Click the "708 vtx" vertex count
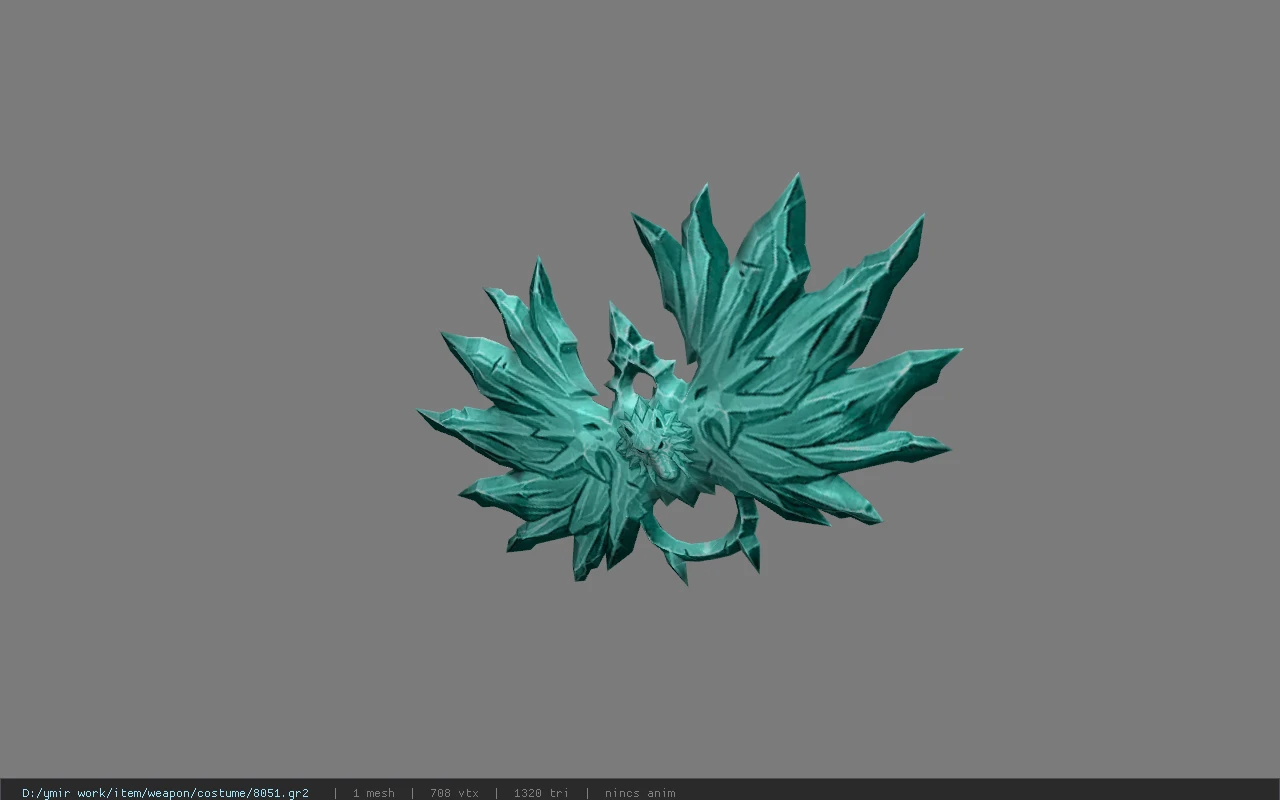 [x=454, y=793]
